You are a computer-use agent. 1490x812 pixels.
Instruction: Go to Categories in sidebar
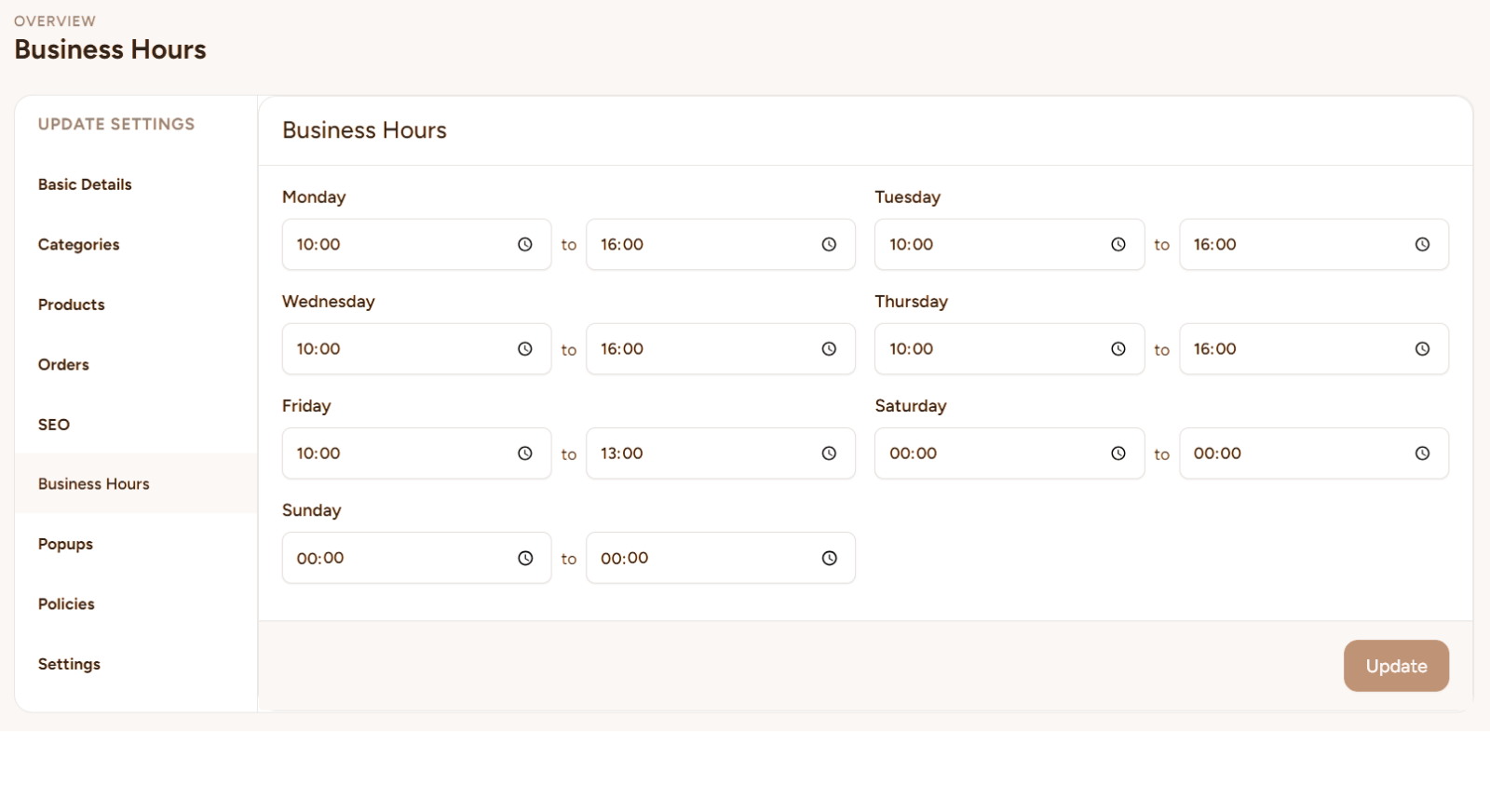tap(79, 245)
